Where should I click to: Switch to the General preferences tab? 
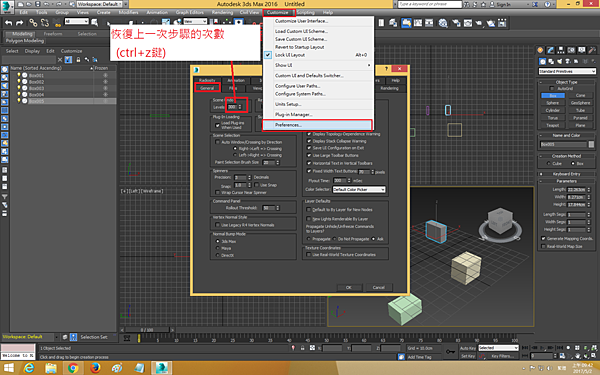[207, 88]
